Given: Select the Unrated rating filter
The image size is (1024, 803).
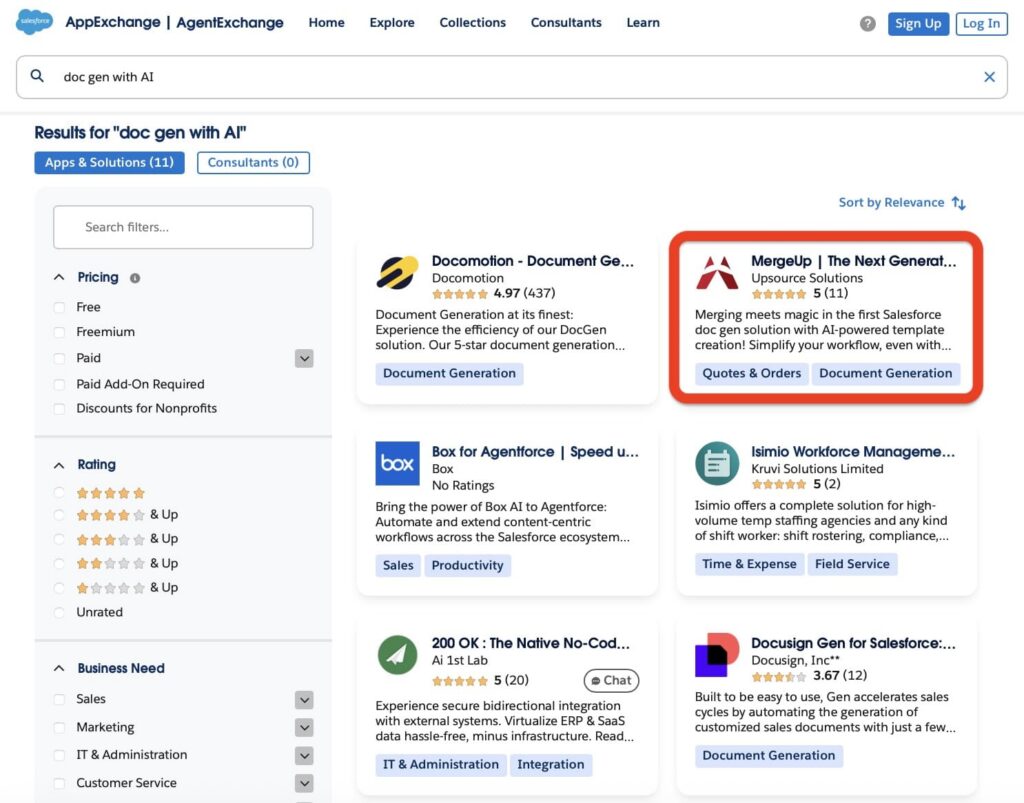Looking at the screenshot, I should [59, 612].
